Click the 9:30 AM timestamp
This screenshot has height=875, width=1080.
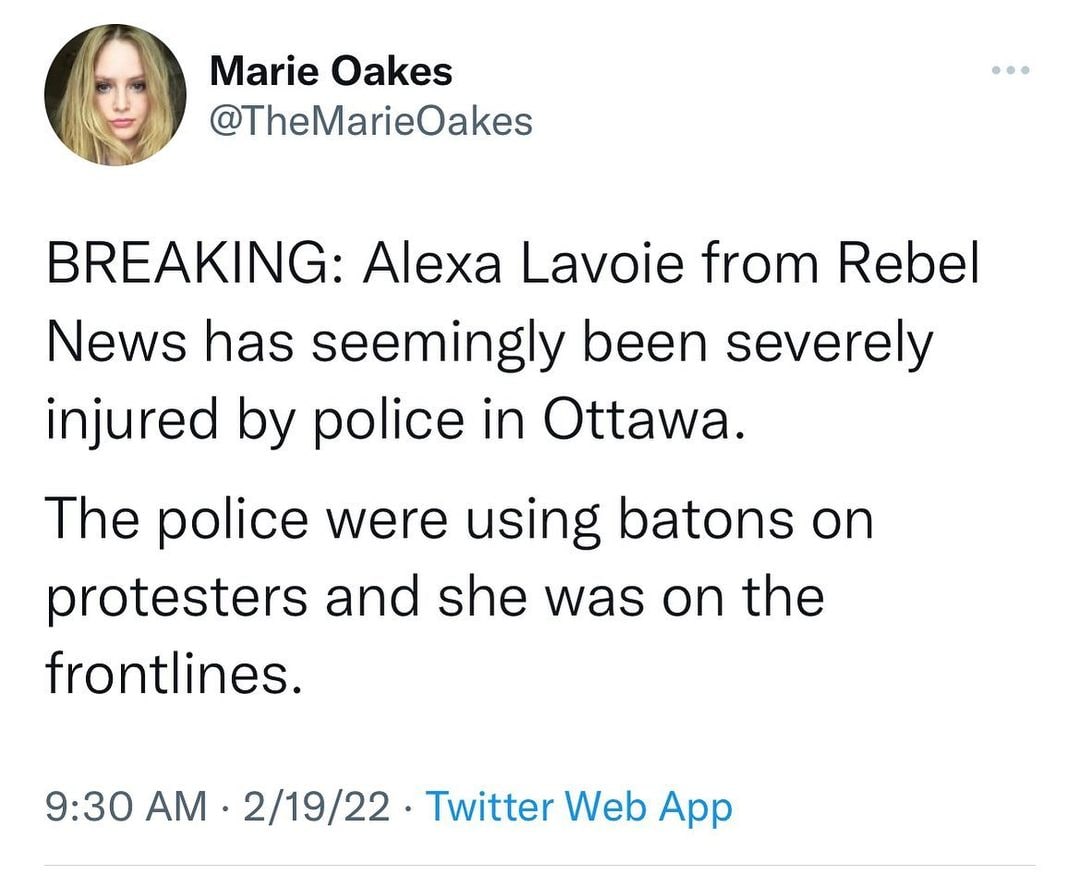[126, 806]
